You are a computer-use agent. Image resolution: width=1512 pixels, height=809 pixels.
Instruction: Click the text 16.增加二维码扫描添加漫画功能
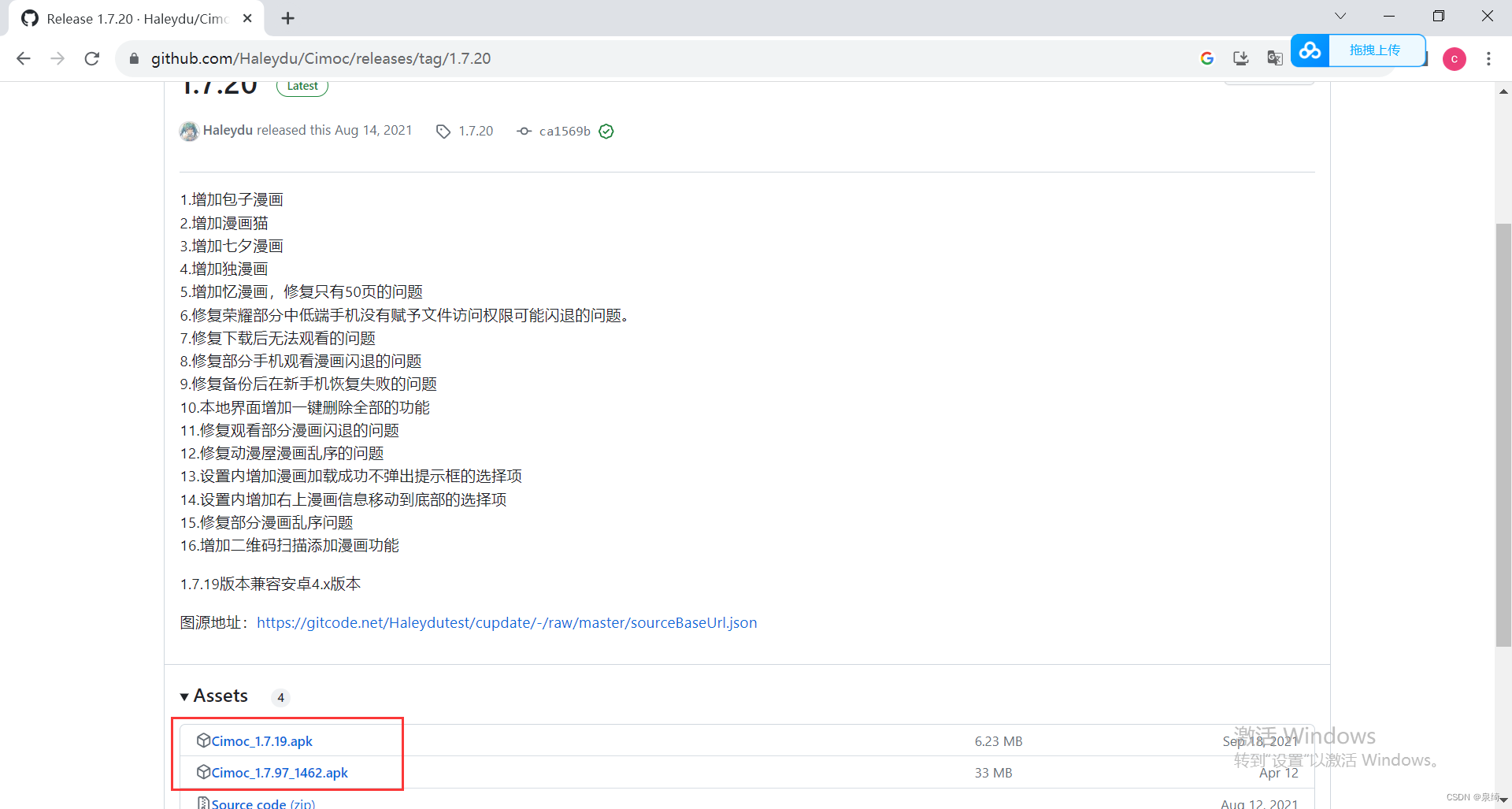[289, 546]
